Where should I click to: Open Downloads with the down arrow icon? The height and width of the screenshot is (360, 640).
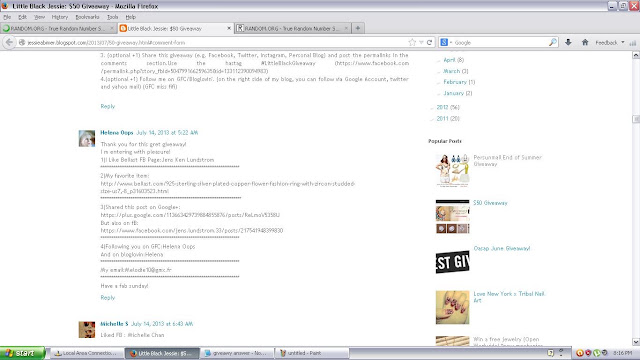[568, 42]
